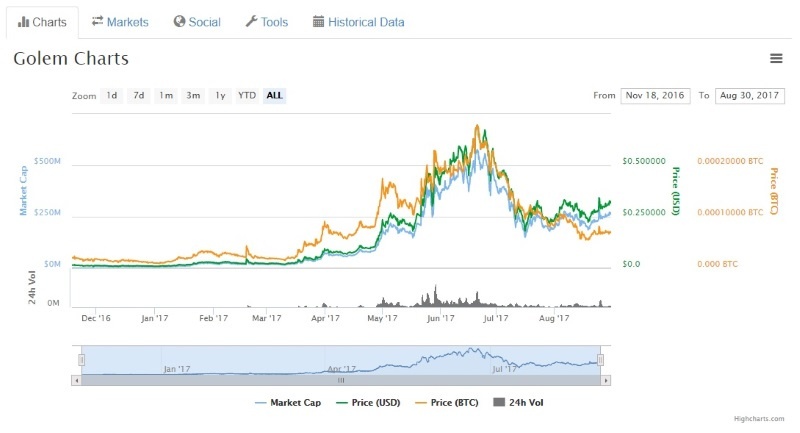Switch to the Markets tab
The width and height of the screenshot is (800, 433).
pyautogui.click(x=120, y=22)
